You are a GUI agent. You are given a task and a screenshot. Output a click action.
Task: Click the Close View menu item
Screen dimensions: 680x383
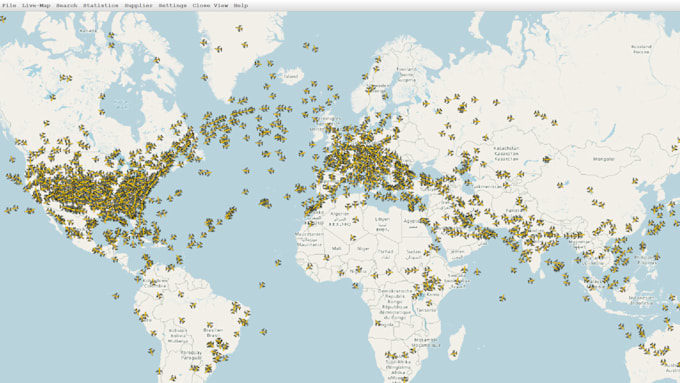210,6
